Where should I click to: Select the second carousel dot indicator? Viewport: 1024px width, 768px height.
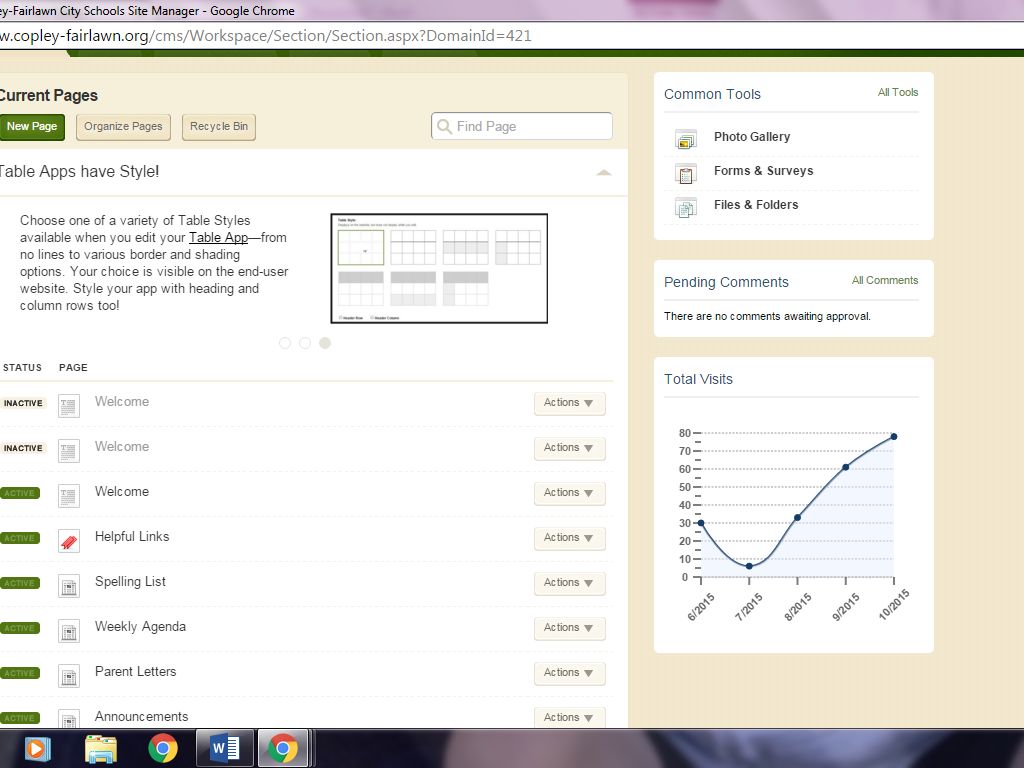[x=305, y=343]
